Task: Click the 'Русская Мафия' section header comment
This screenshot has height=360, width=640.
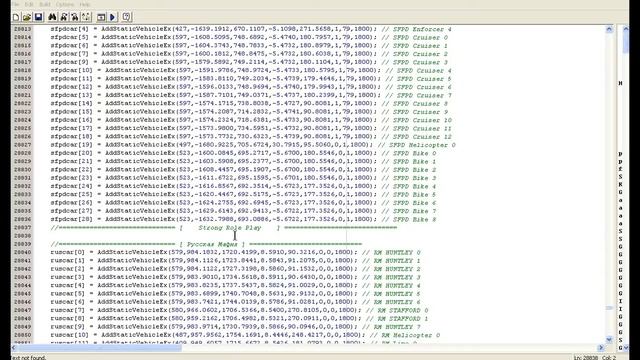Action: coord(212,244)
